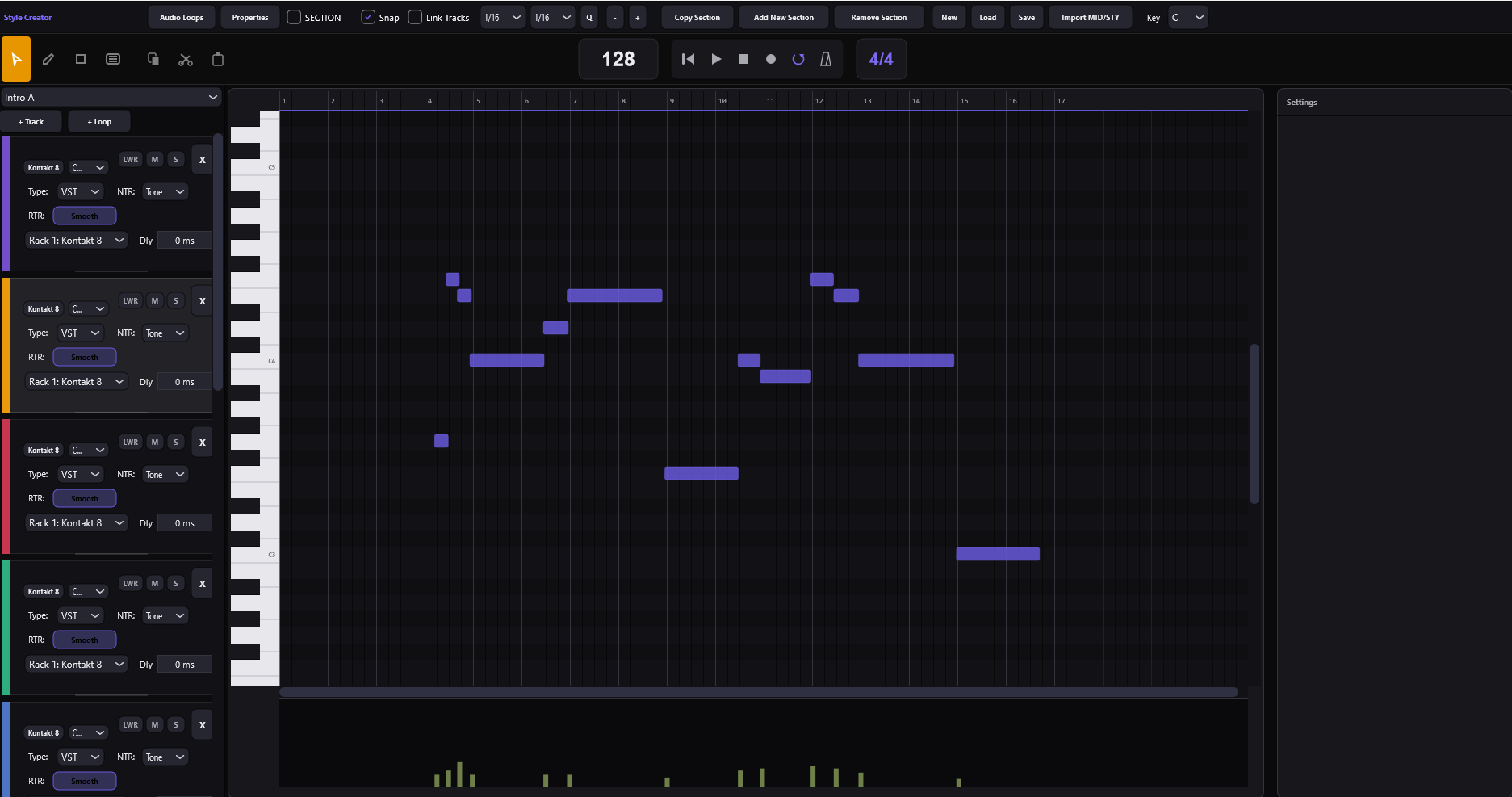The width and height of the screenshot is (1512, 797).
Task: Click the Q quantize button
Action: pos(589,18)
